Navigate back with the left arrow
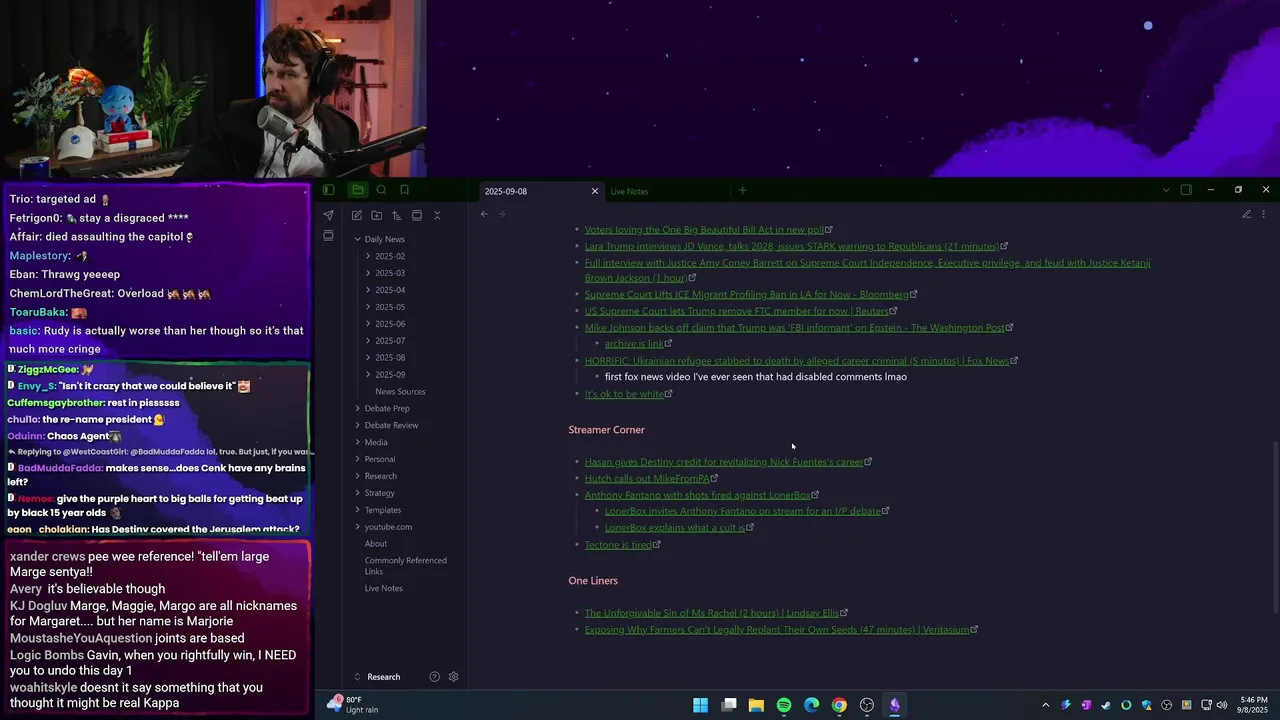The image size is (1280, 720). [484, 214]
